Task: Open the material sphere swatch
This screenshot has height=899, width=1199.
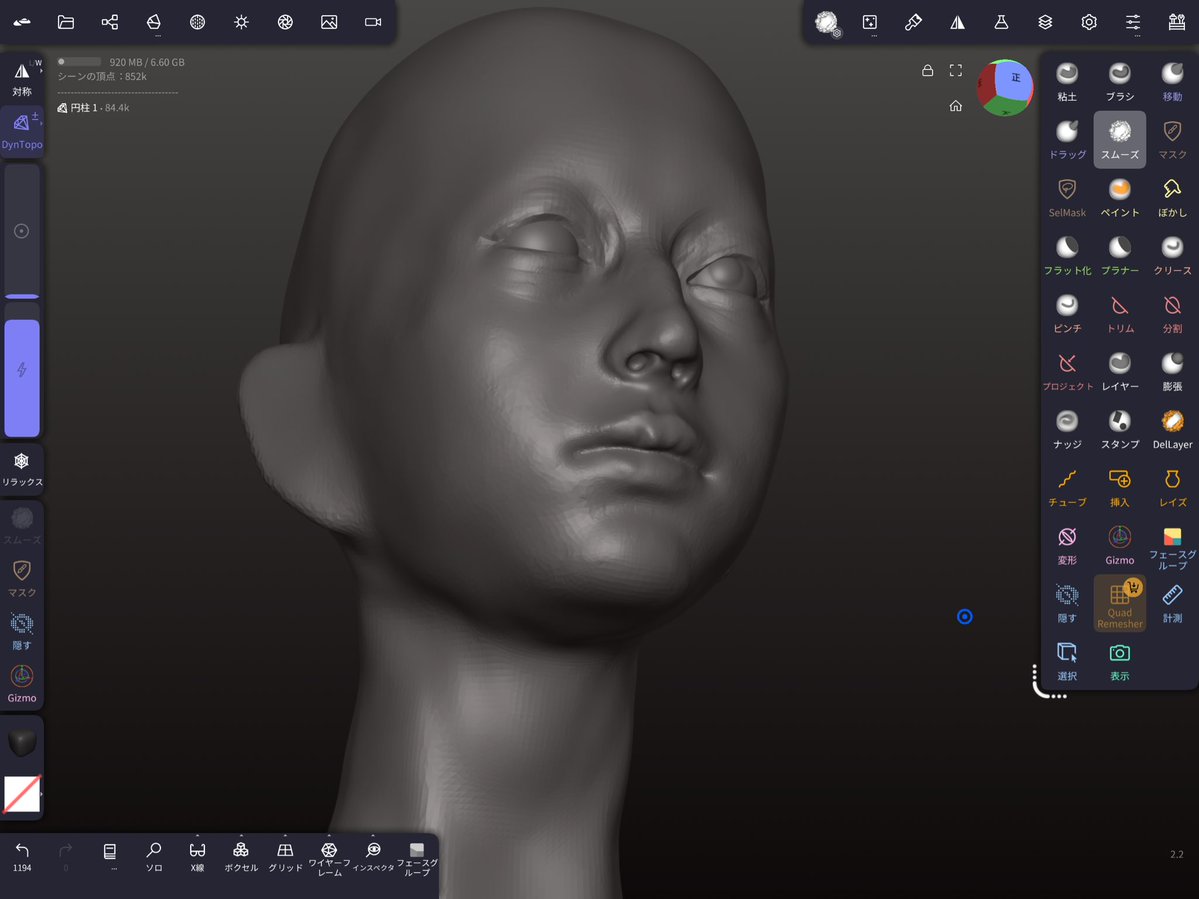Action: pos(22,742)
